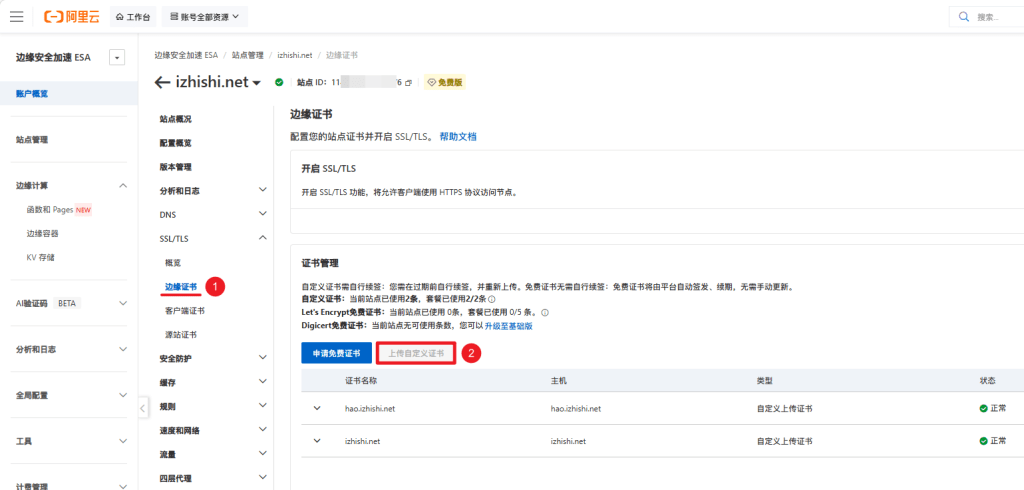Click certificate name hao.izhishi.net
The image size is (1024, 490).
click(370, 408)
